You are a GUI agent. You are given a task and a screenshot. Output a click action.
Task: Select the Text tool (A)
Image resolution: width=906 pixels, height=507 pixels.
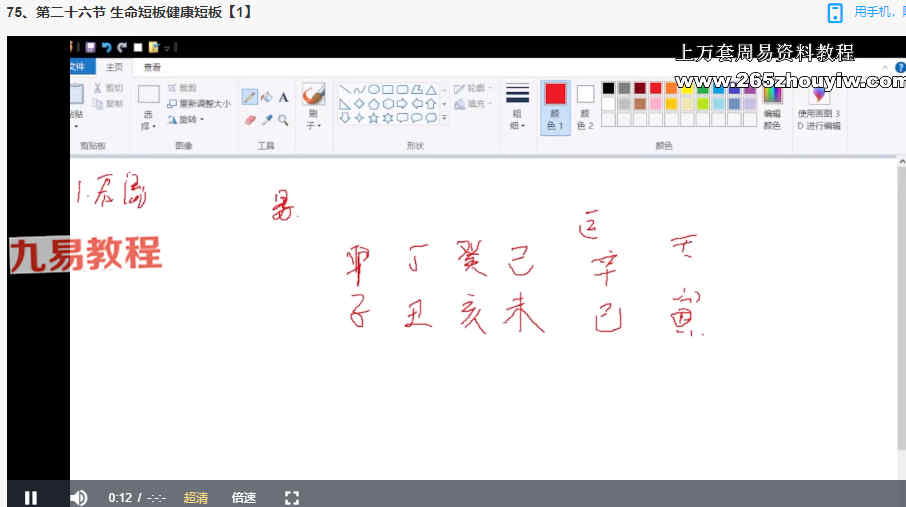pyautogui.click(x=283, y=97)
